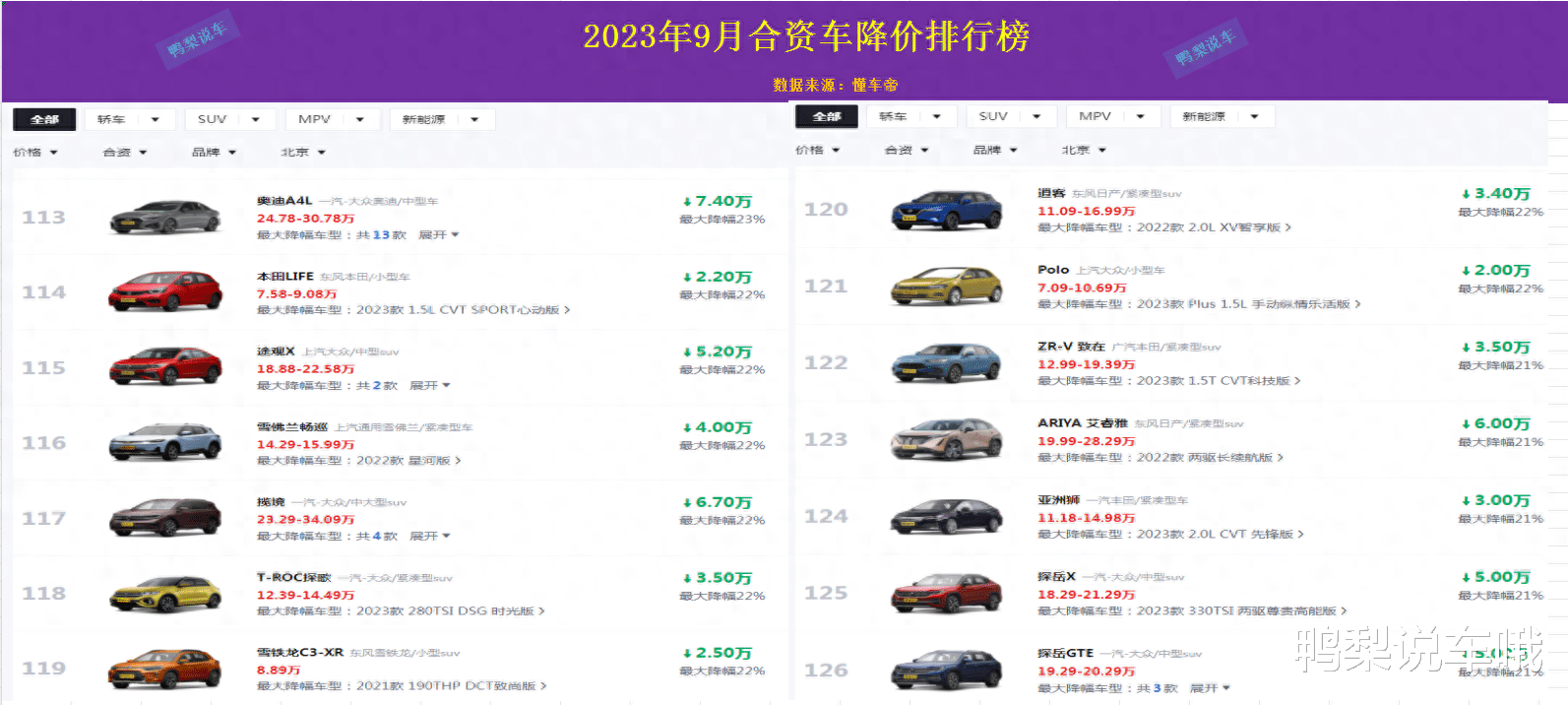The height and width of the screenshot is (705, 1568).
Task: Expand the 合资 filter in the left ranking list
Action: (125, 153)
